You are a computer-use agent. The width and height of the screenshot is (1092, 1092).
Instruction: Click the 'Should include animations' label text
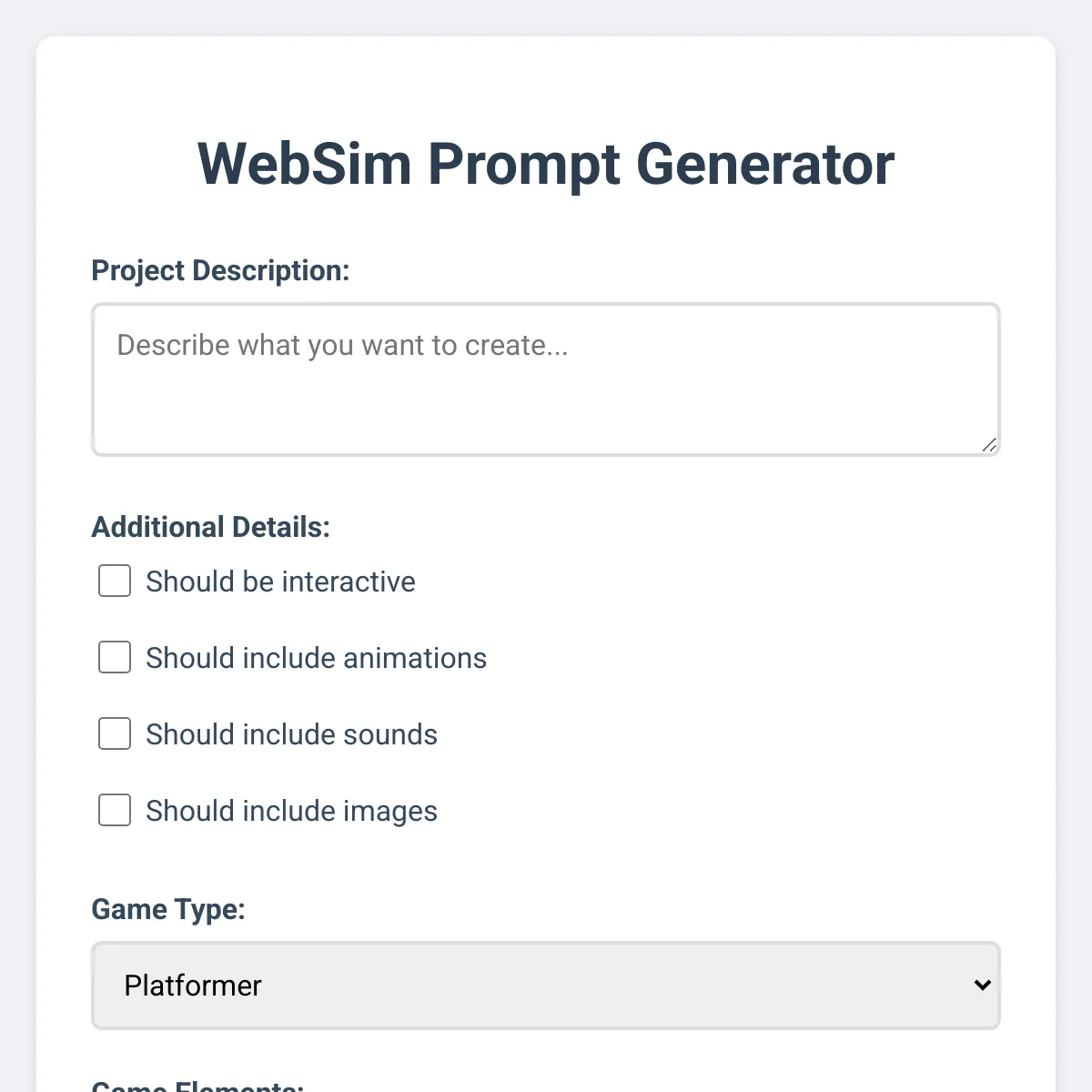(315, 657)
